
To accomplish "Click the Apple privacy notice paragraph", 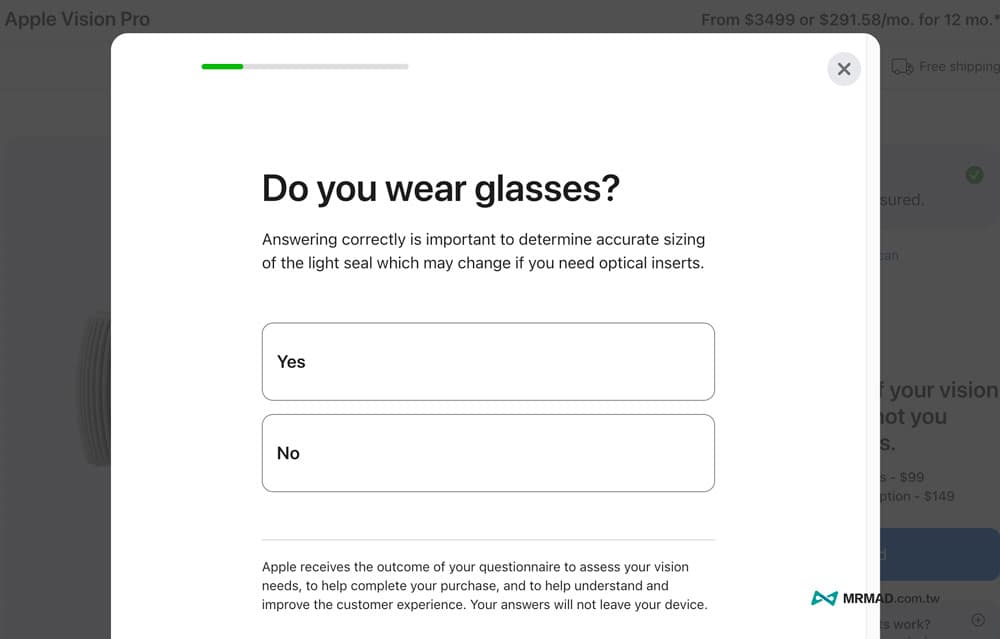I will tap(487, 586).
